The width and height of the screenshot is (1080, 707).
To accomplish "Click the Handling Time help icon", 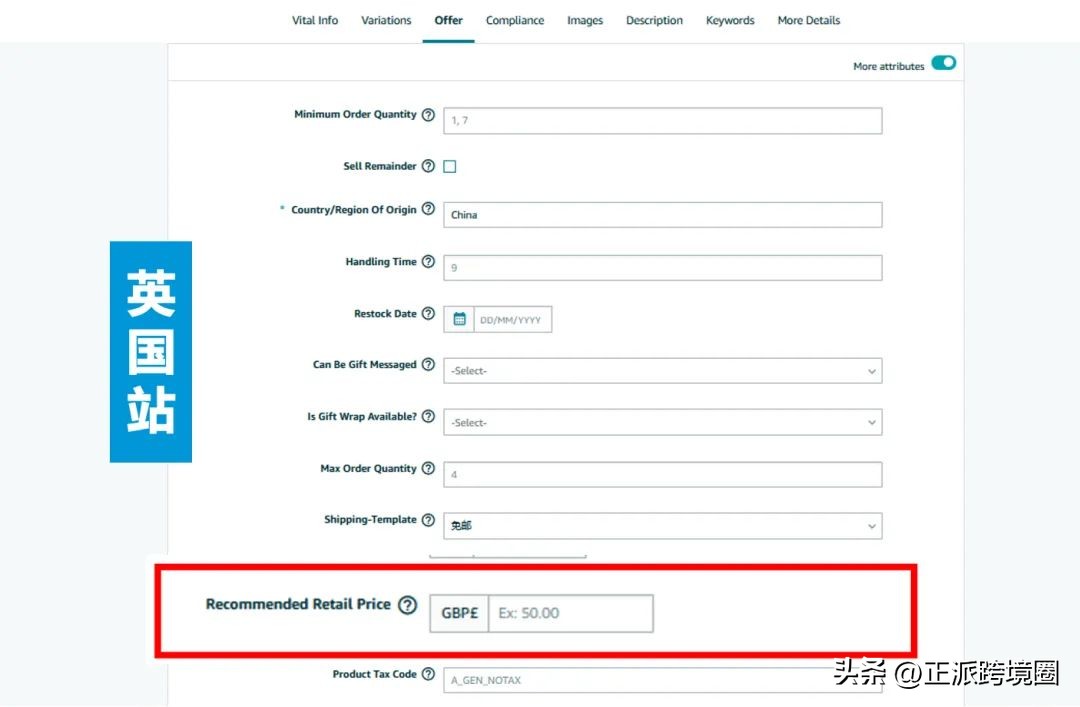I will (x=429, y=261).
